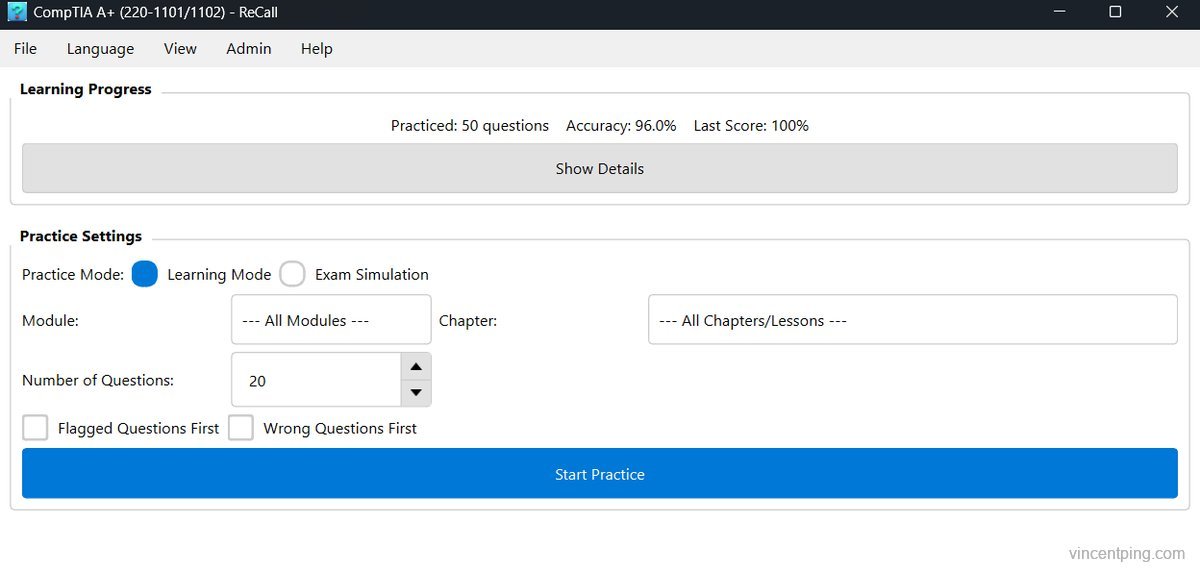
Task: Click the Start Practice button
Action: click(x=600, y=473)
